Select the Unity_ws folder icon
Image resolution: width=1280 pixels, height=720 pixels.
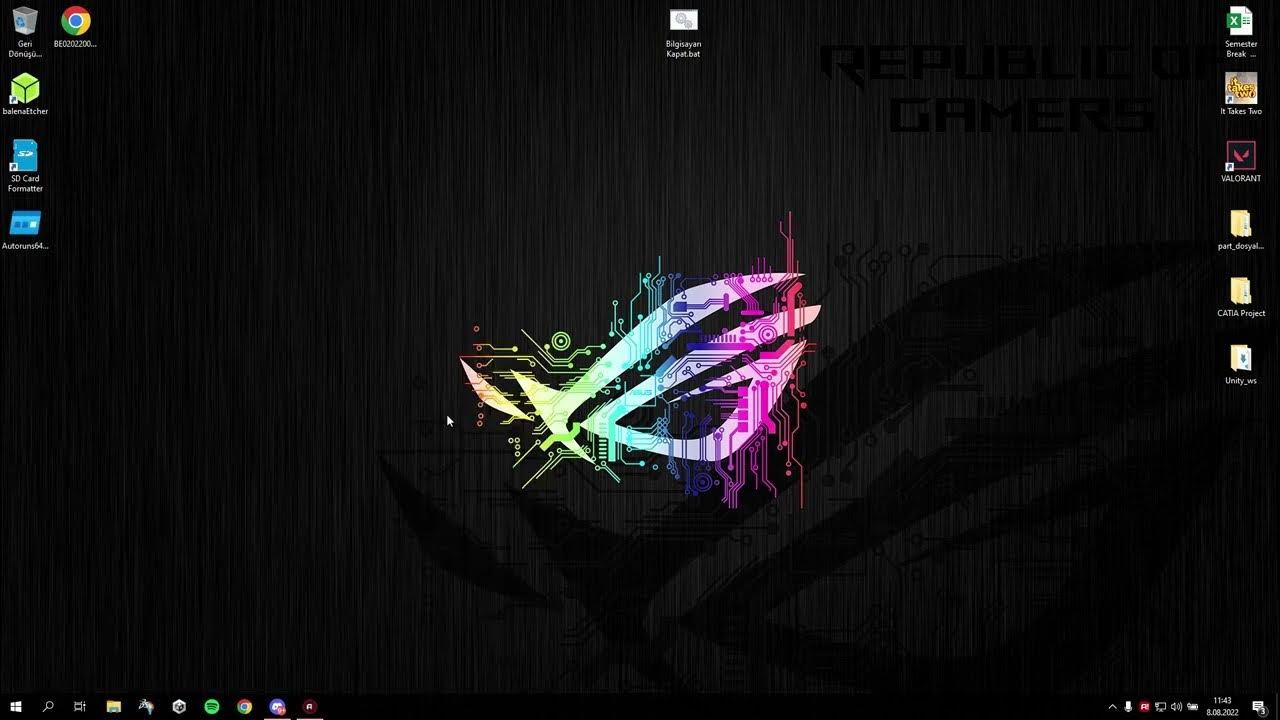(x=1241, y=364)
